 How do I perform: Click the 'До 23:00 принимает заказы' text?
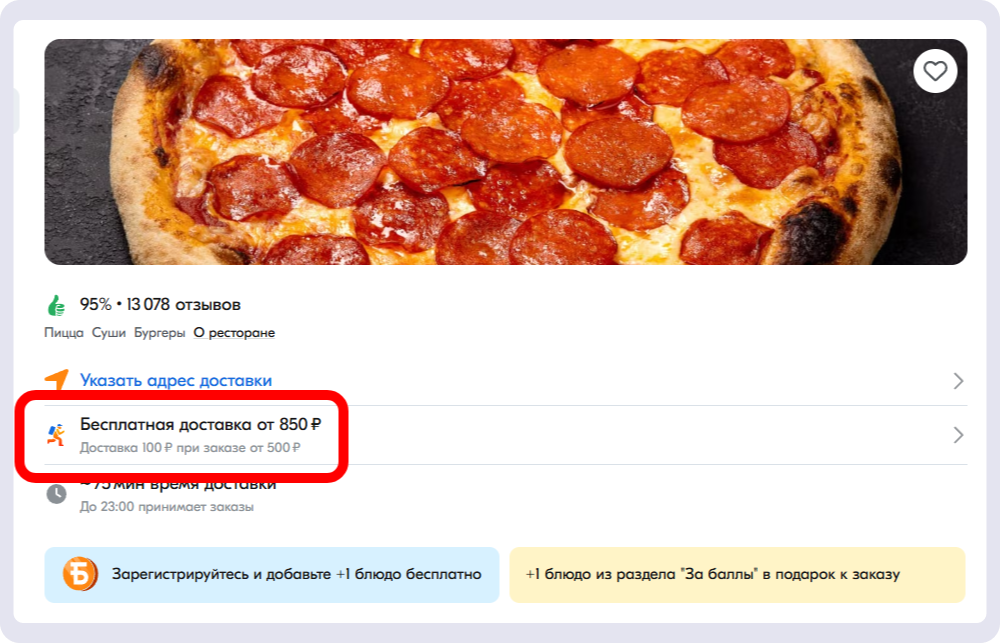click(x=166, y=506)
